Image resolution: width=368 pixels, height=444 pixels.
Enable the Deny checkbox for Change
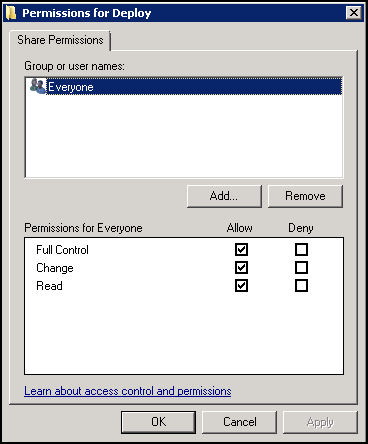pyautogui.click(x=301, y=267)
